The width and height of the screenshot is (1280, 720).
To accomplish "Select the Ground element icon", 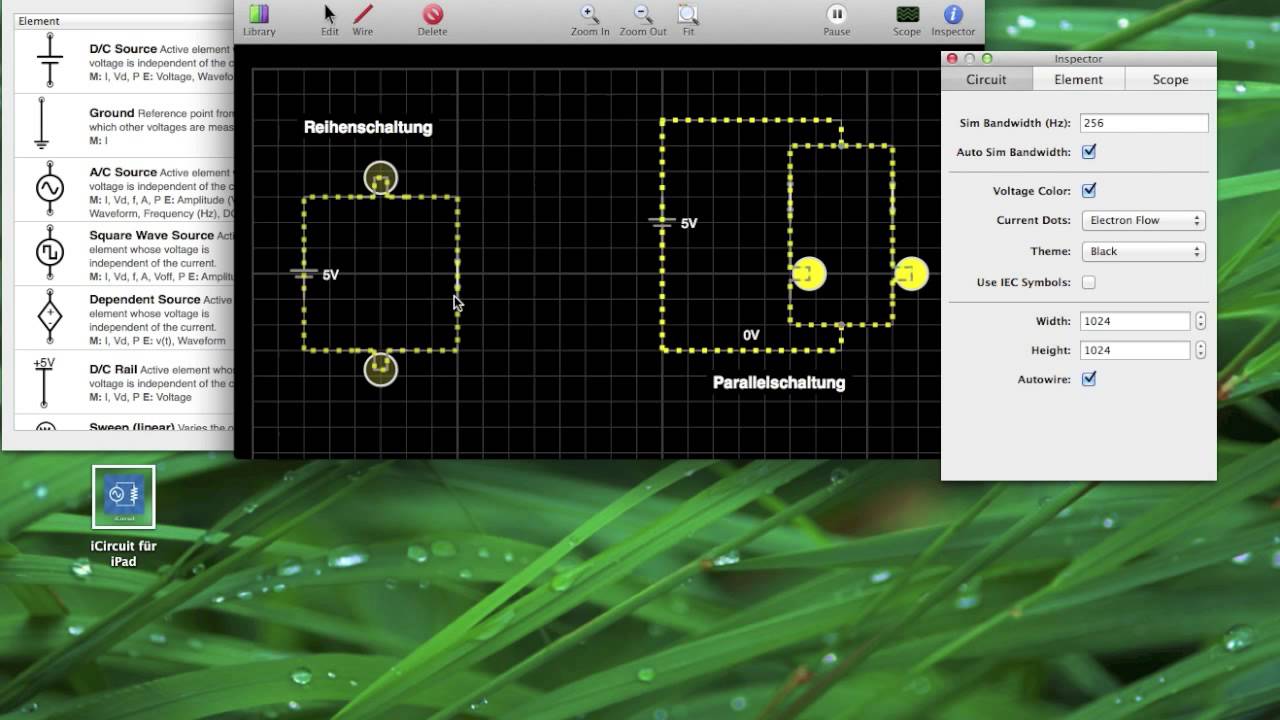I will (x=42, y=123).
